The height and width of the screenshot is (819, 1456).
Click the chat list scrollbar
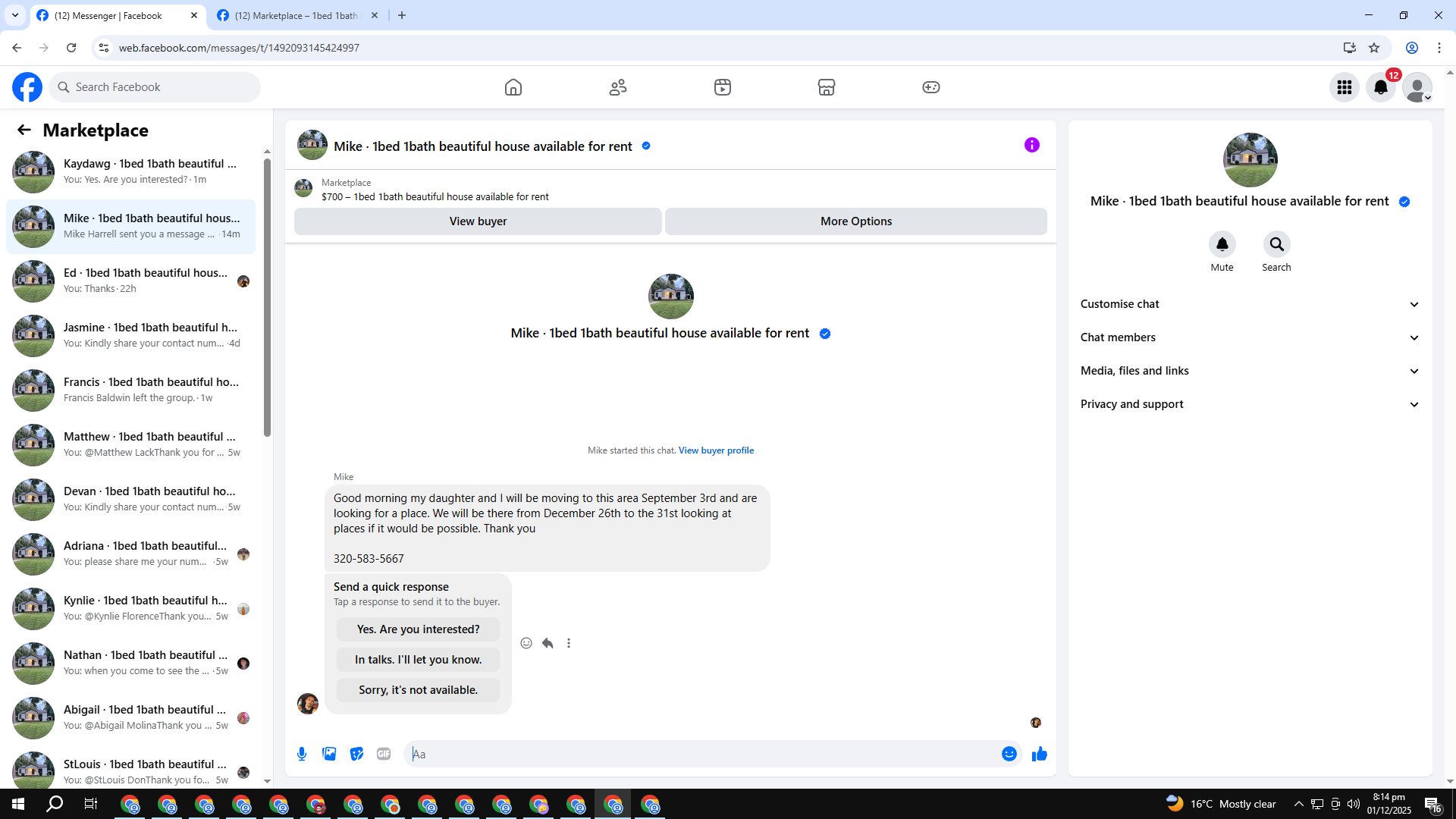[267, 296]
